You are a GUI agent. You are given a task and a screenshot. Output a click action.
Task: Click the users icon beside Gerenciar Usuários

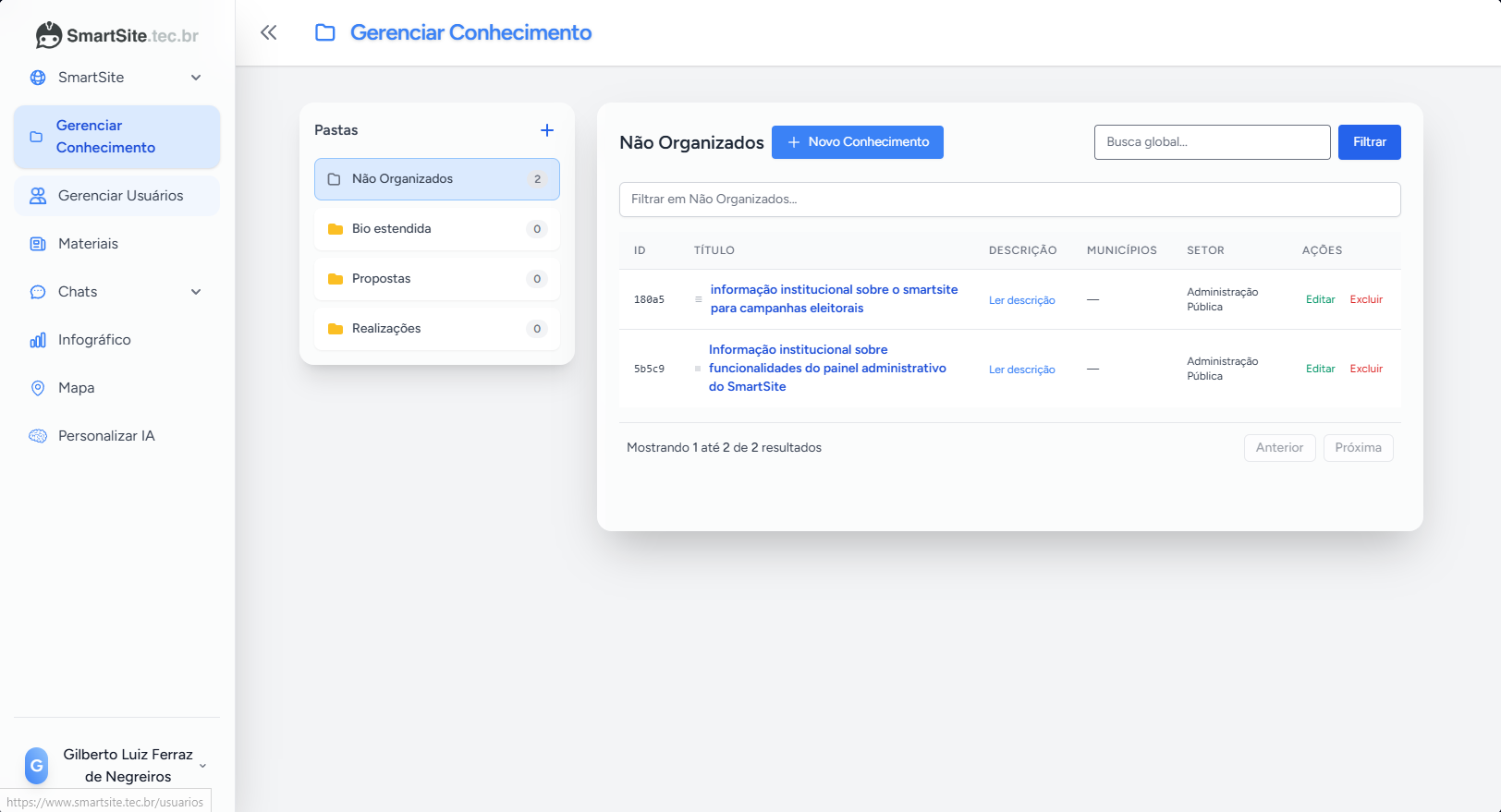coord(38,196)
